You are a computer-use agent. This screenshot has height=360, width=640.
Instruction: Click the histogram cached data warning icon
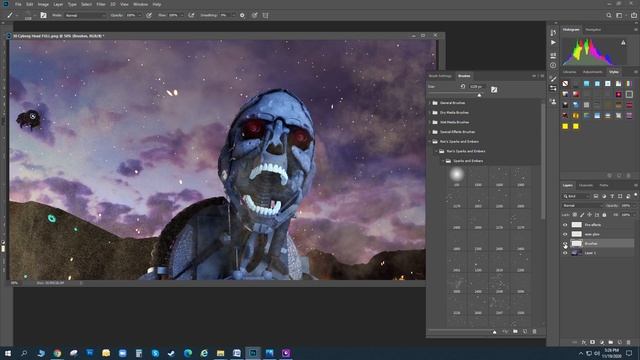tap(623, 42)
